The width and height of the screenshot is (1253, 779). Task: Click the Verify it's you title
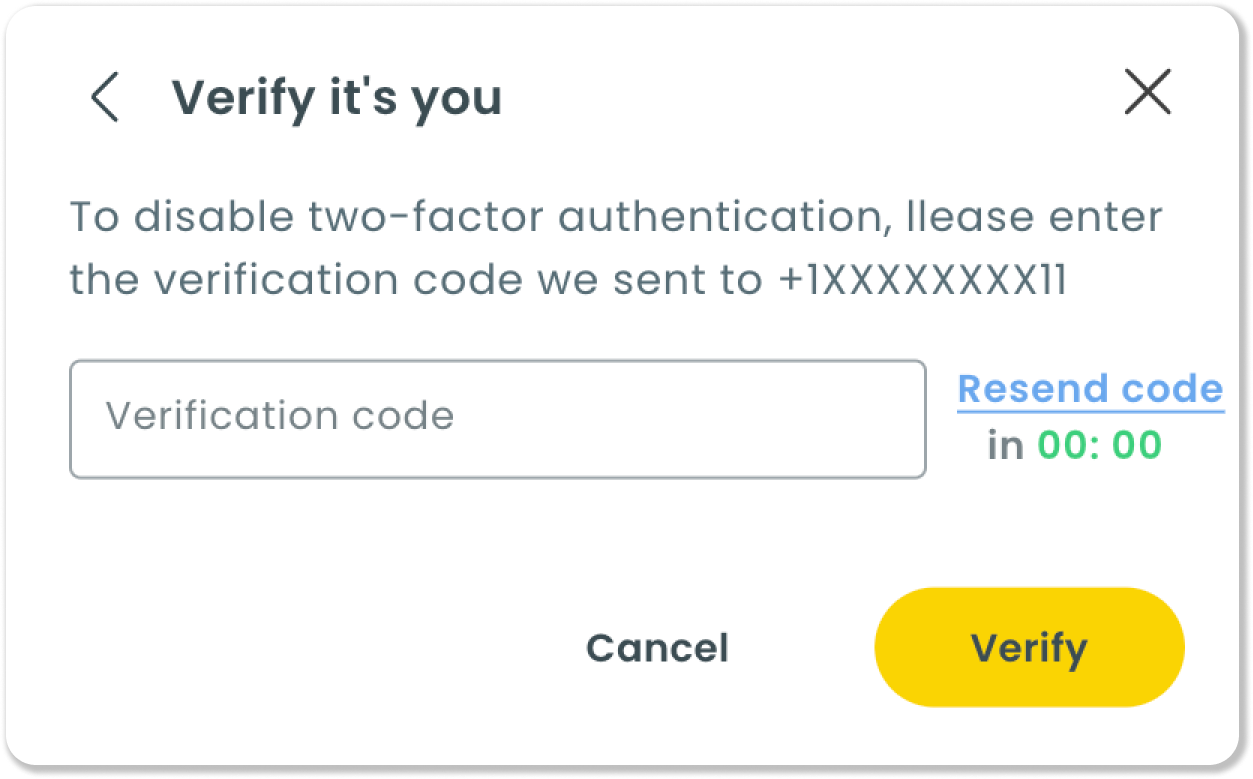pyautogui.click(x=337, y=97)
